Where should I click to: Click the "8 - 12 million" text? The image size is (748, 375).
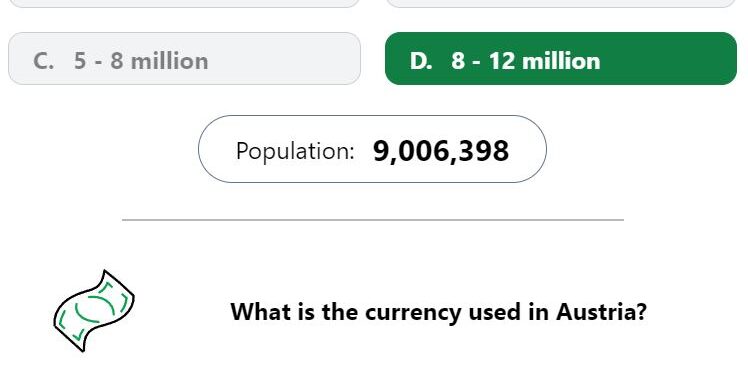click(x=526, y=61)
